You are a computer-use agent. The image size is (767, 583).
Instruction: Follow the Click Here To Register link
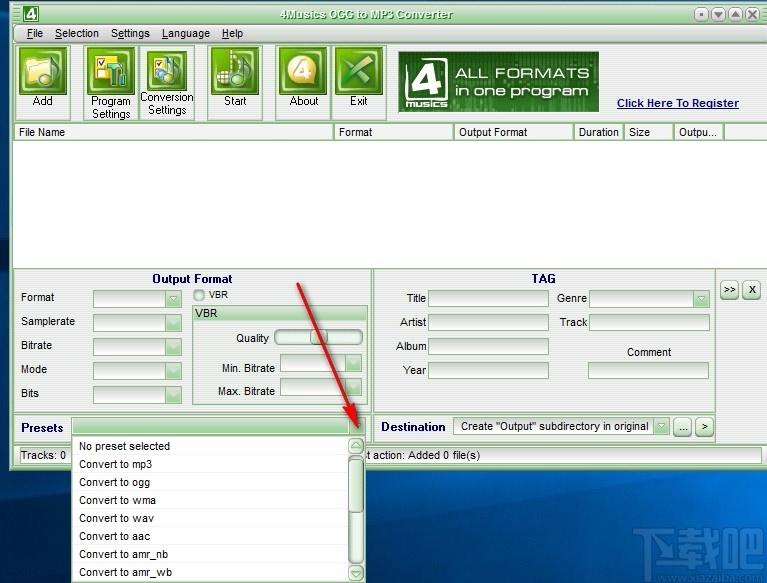pyautogui.click(x=677, y=103)
